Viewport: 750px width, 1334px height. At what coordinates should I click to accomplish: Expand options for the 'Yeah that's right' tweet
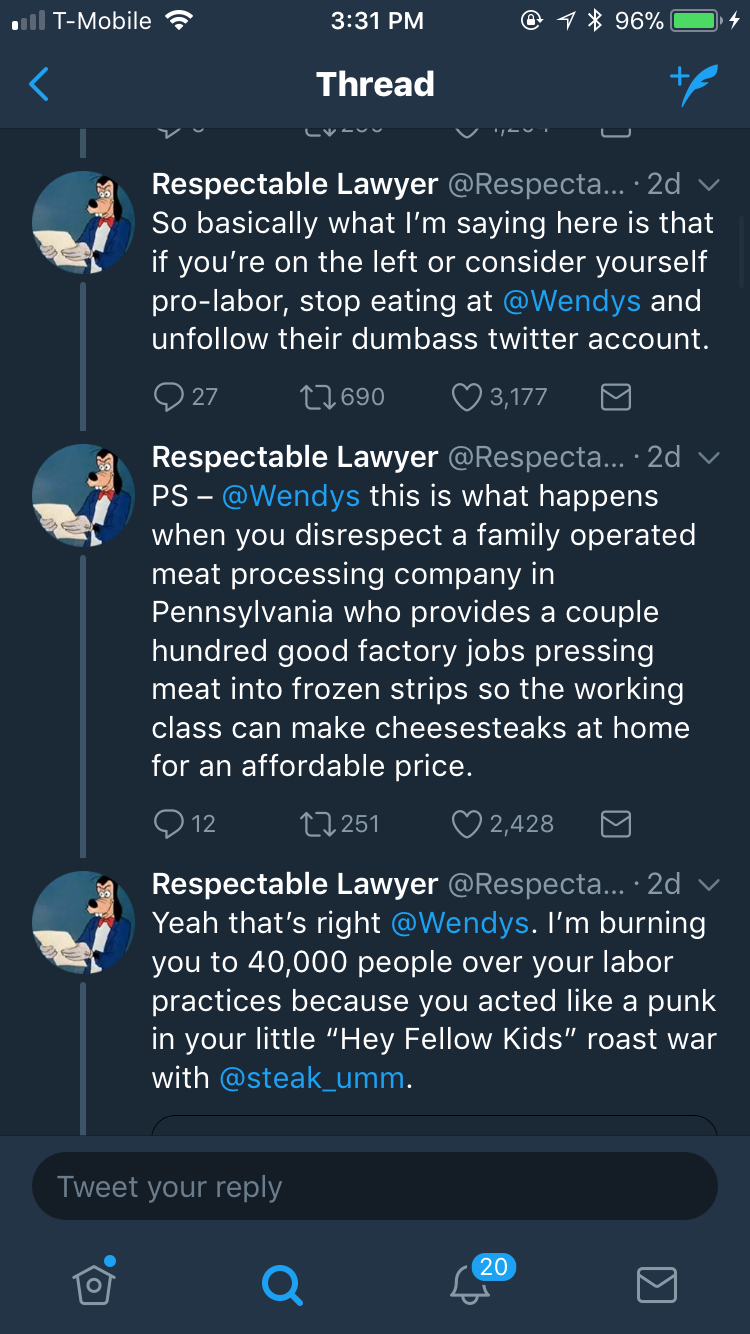point(708,885)
